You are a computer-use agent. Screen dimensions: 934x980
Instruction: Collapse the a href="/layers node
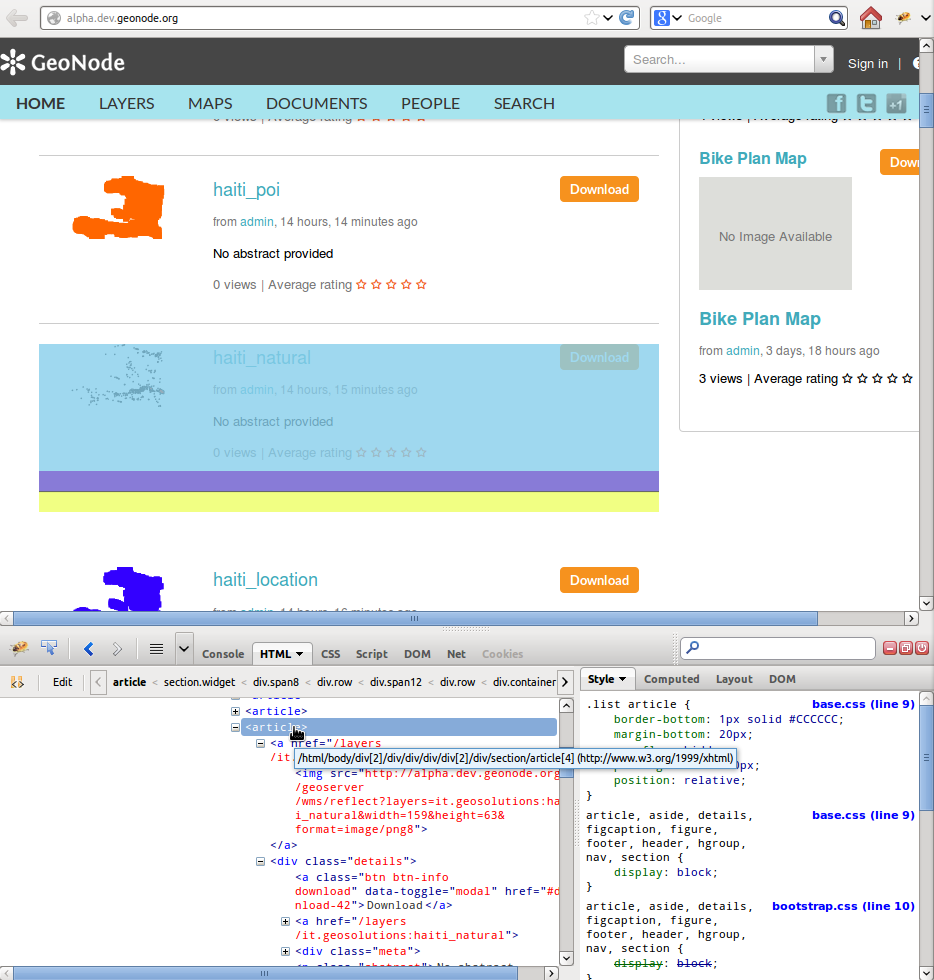point(260,743)
